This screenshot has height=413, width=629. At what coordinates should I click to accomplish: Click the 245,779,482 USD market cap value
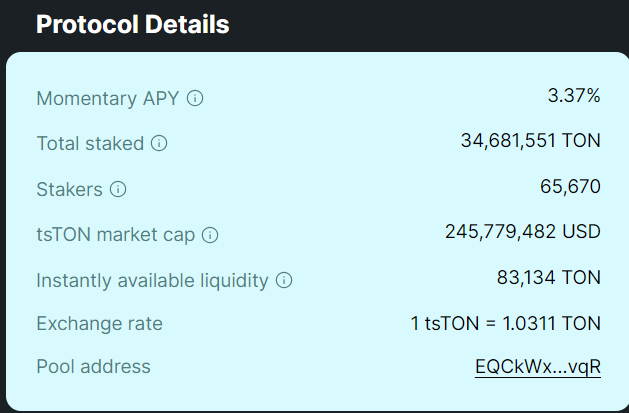pos(523,232)
